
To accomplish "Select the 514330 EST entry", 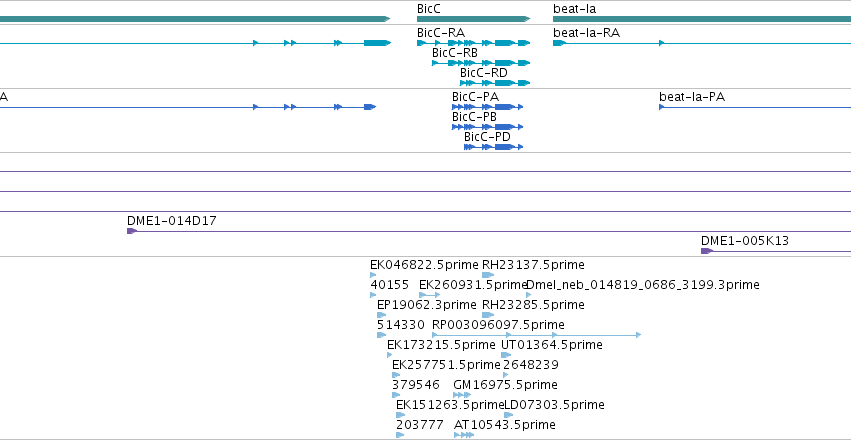I will pyautogui.click(x=401, y=325).
